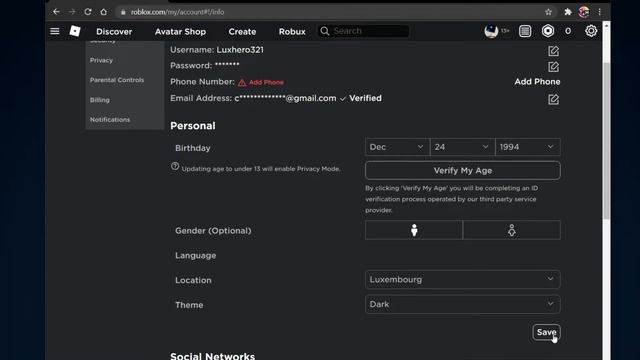This screenshot has width=640, height=360.
Task: Click the browser address bar URL
Action: pos(177,12)
